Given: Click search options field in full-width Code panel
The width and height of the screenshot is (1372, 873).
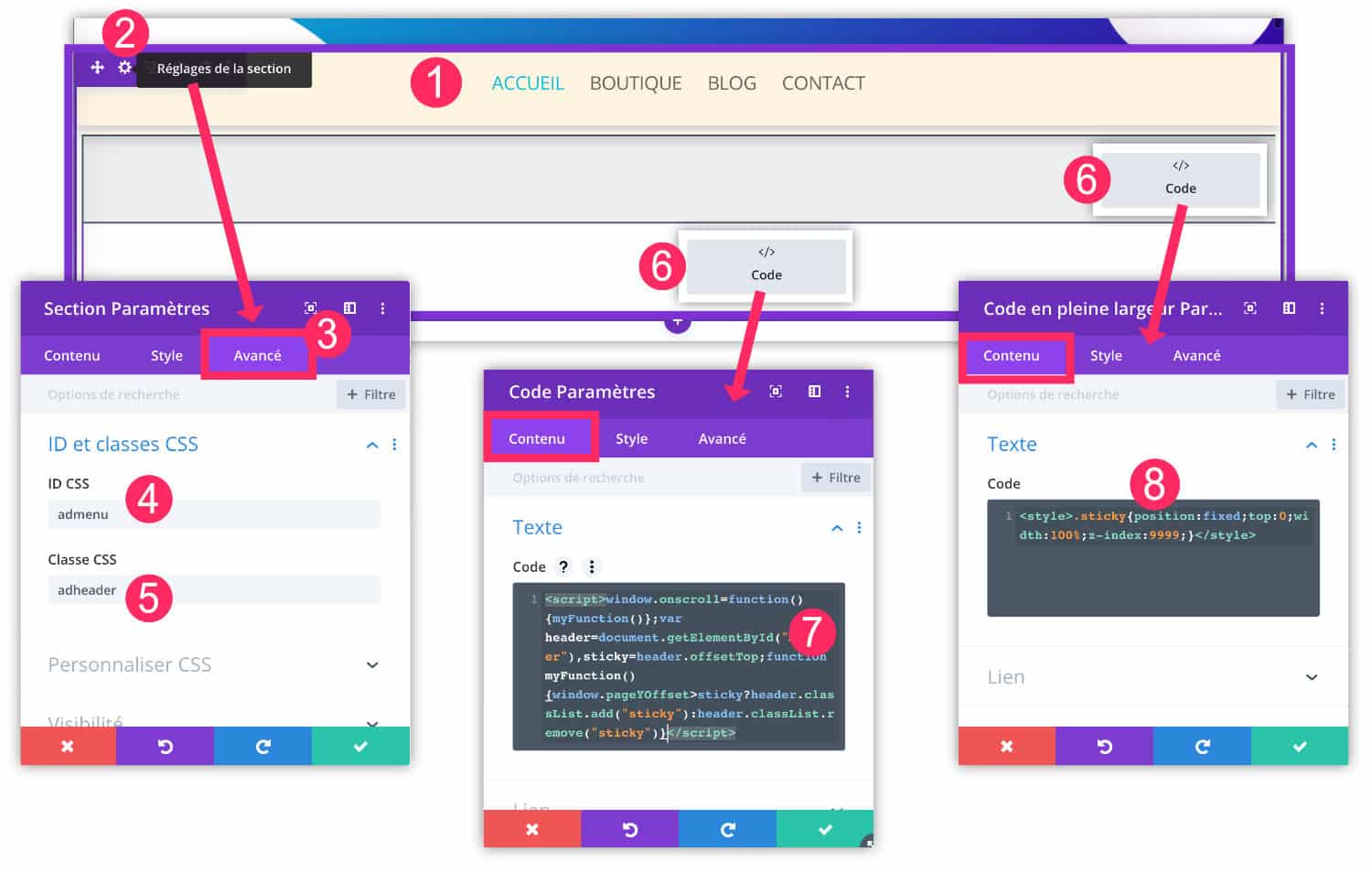Looking at the screenshot, I should pos(1118,394).
